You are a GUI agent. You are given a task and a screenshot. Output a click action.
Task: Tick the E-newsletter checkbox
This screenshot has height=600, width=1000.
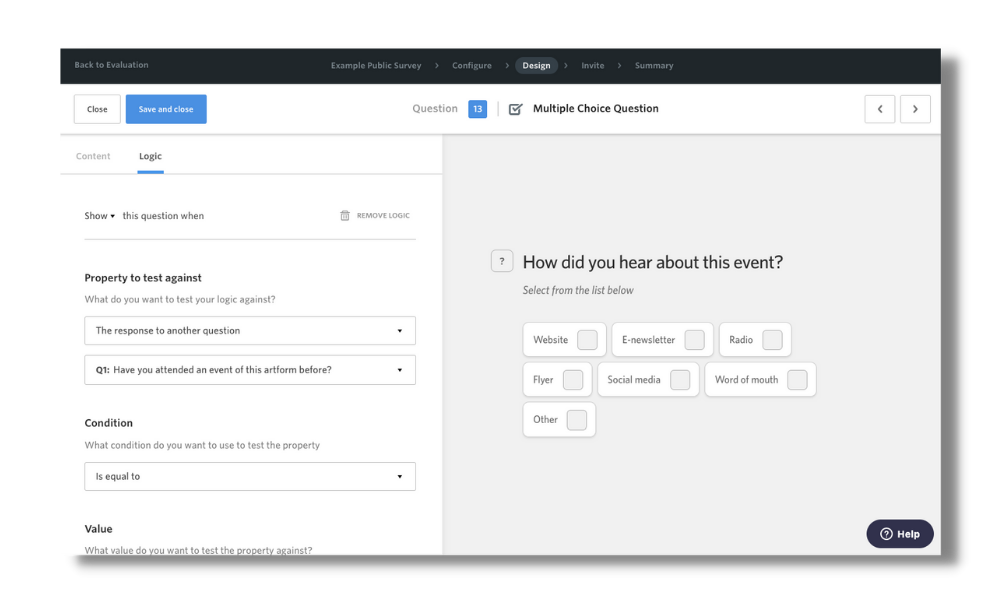coord(695,340)
